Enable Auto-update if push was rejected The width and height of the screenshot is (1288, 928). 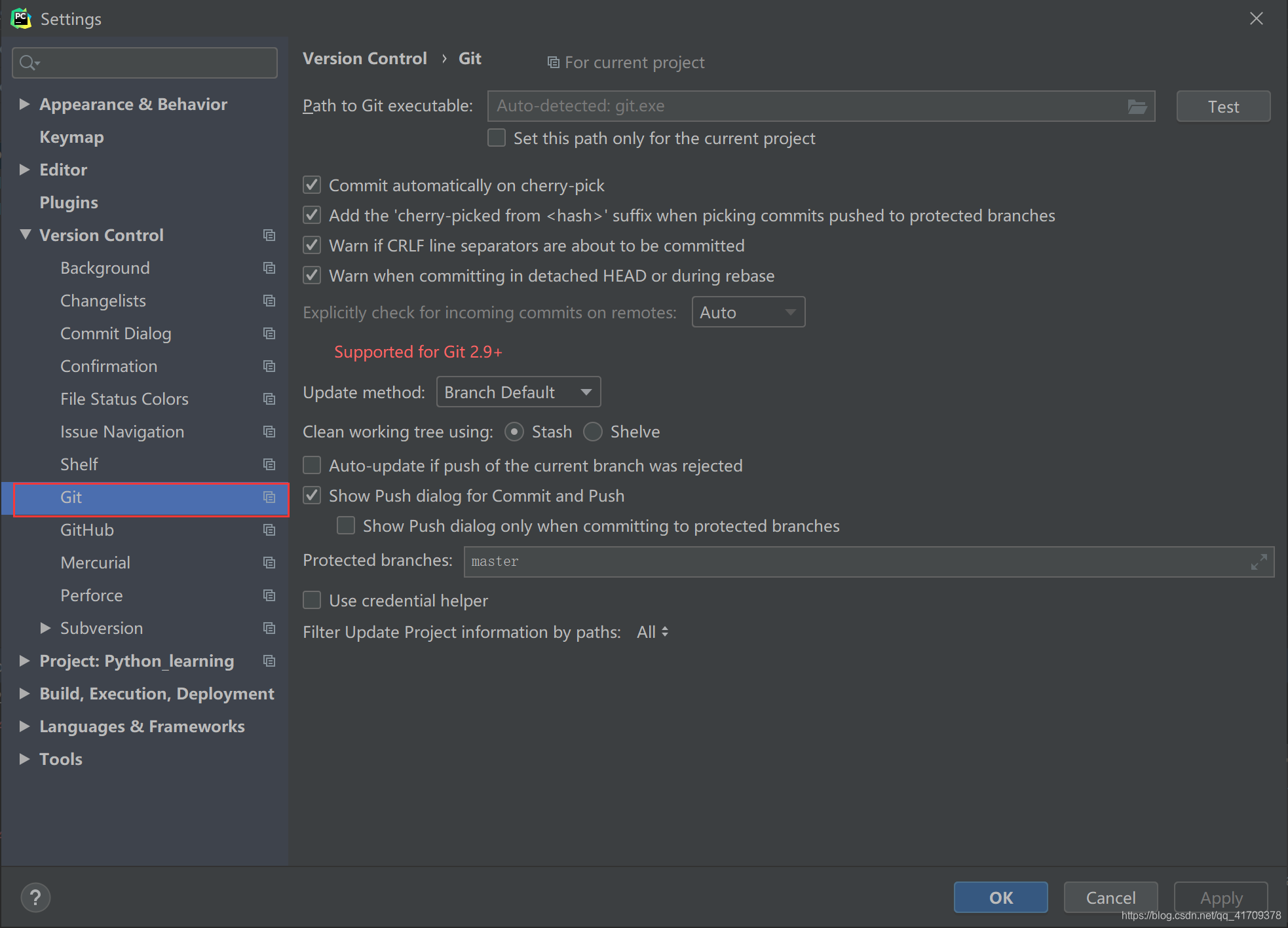[x=315, y=466]
